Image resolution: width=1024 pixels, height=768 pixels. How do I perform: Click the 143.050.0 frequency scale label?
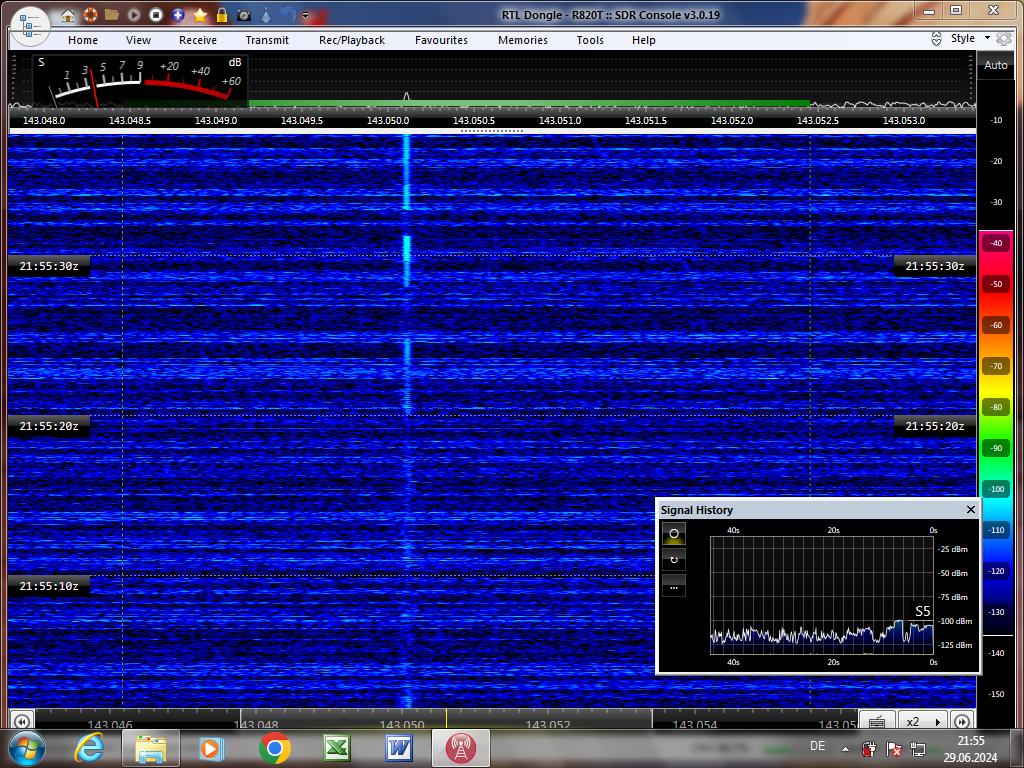(x=388, y=121)
